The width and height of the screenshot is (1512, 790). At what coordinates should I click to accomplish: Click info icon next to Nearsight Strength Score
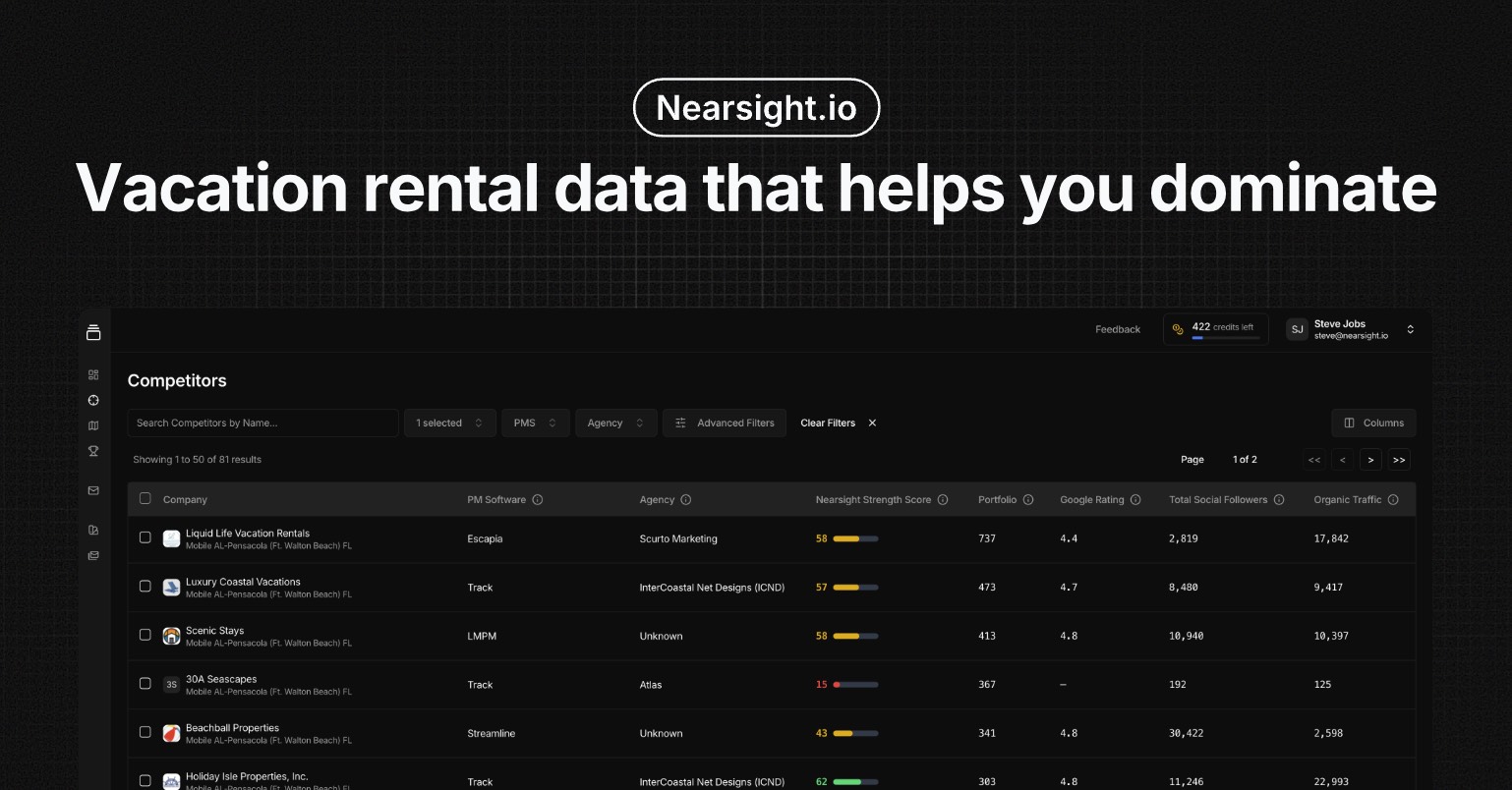click(943, 500)
